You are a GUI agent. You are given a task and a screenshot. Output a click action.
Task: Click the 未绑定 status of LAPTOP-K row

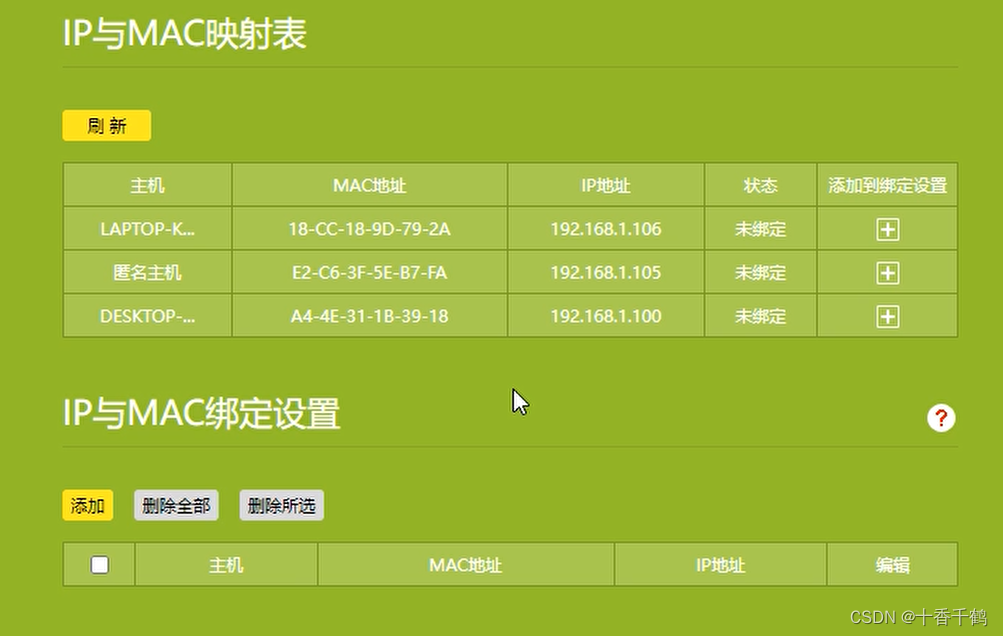coord(760,229)
